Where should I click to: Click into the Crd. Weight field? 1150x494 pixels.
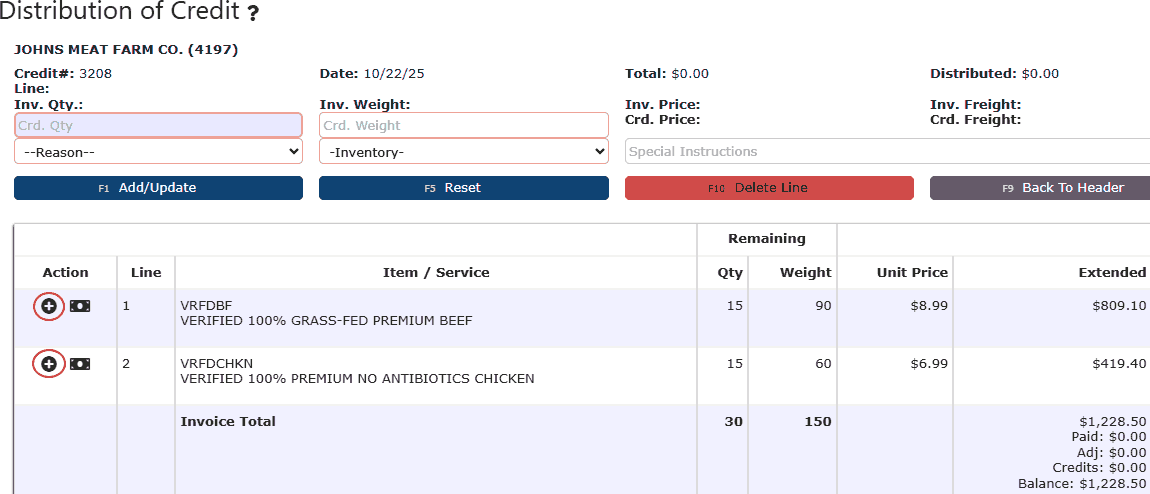[463, 125]
